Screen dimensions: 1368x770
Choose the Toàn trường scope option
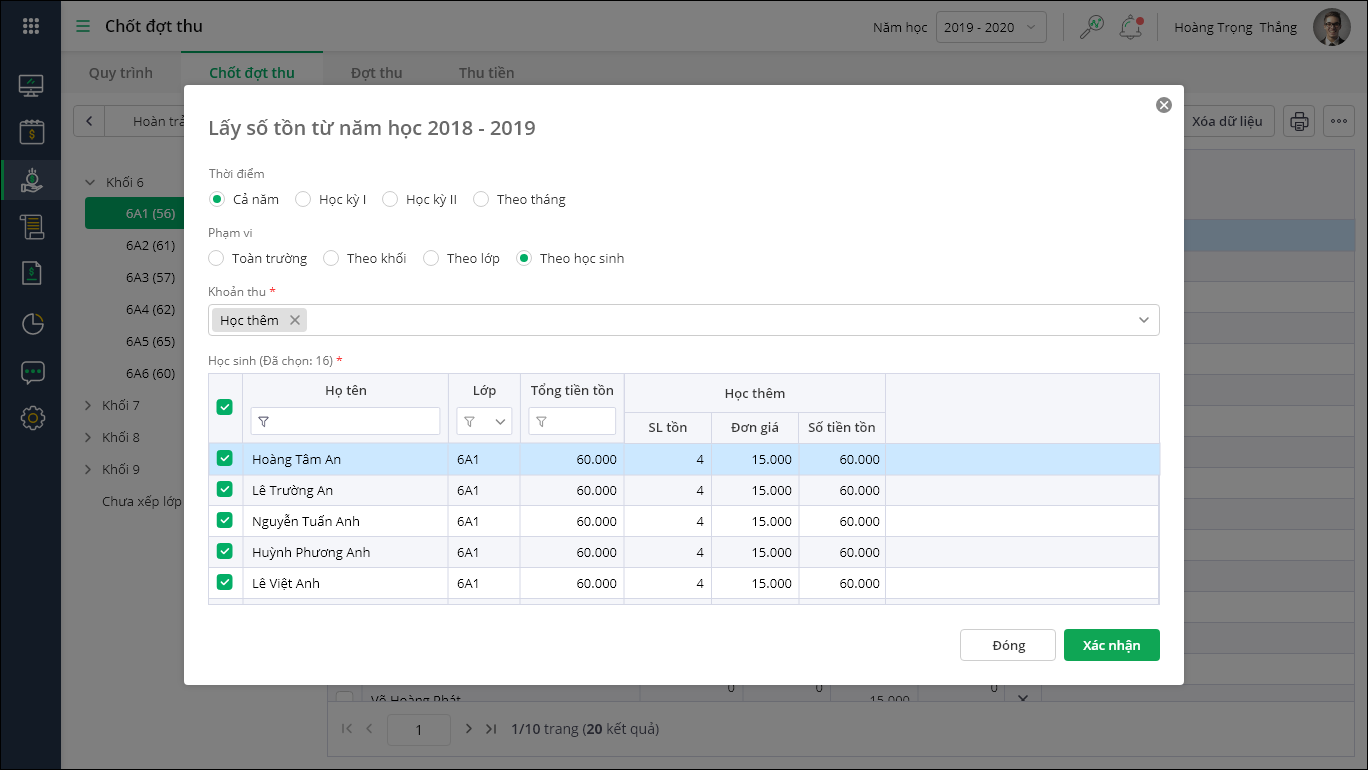click(217, 258)
